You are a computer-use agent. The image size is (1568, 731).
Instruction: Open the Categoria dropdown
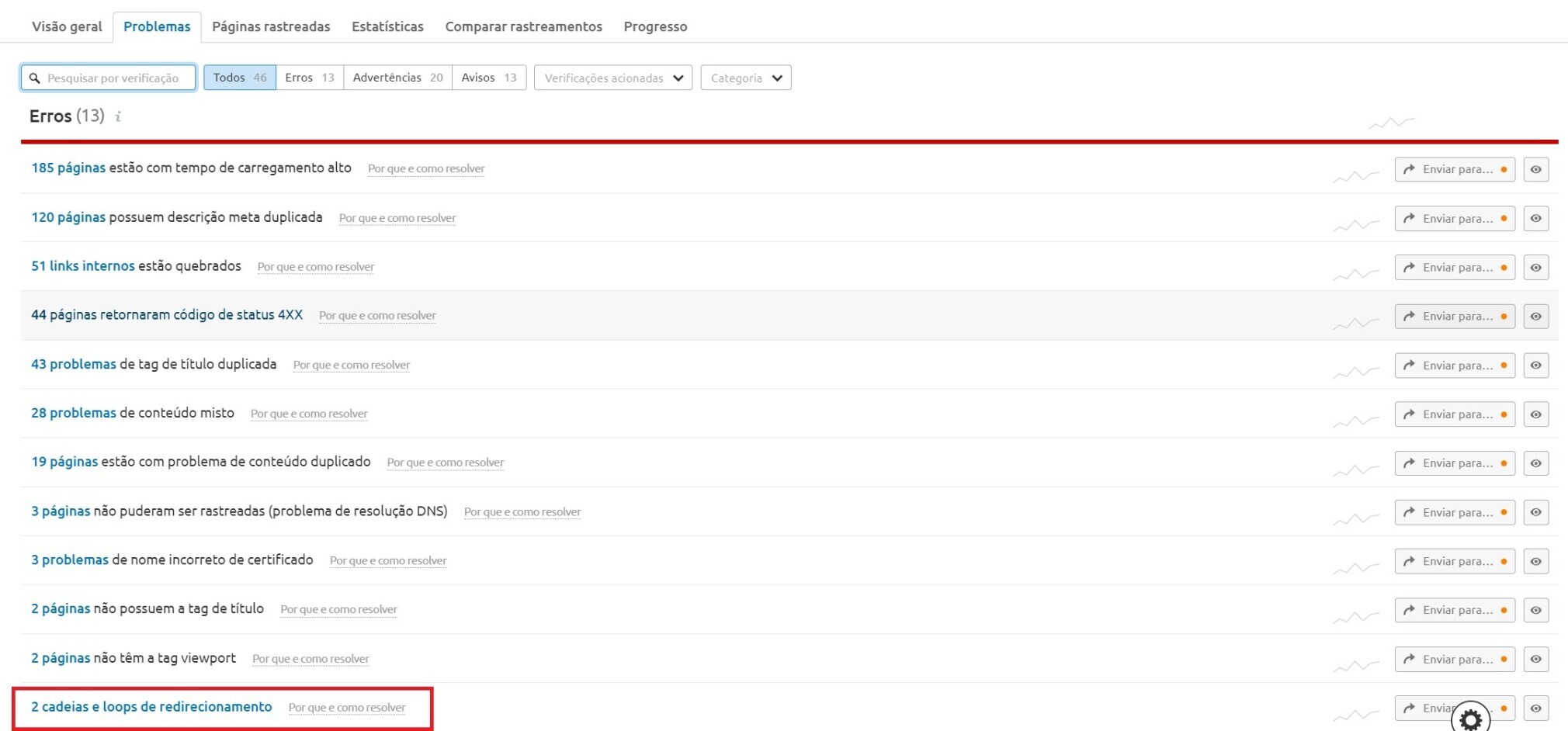[745, 78]
